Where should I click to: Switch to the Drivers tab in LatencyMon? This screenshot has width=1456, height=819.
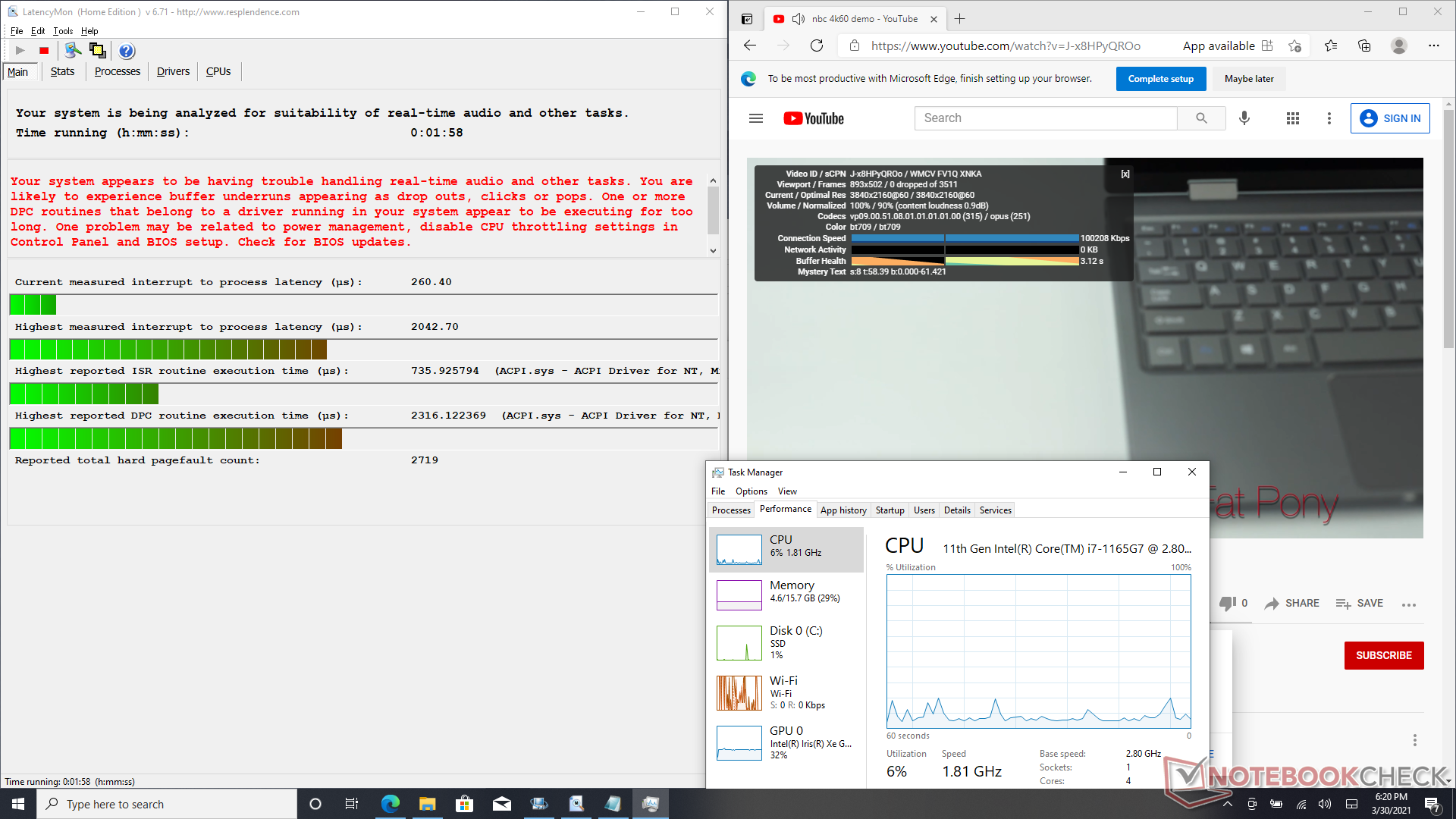173,71
